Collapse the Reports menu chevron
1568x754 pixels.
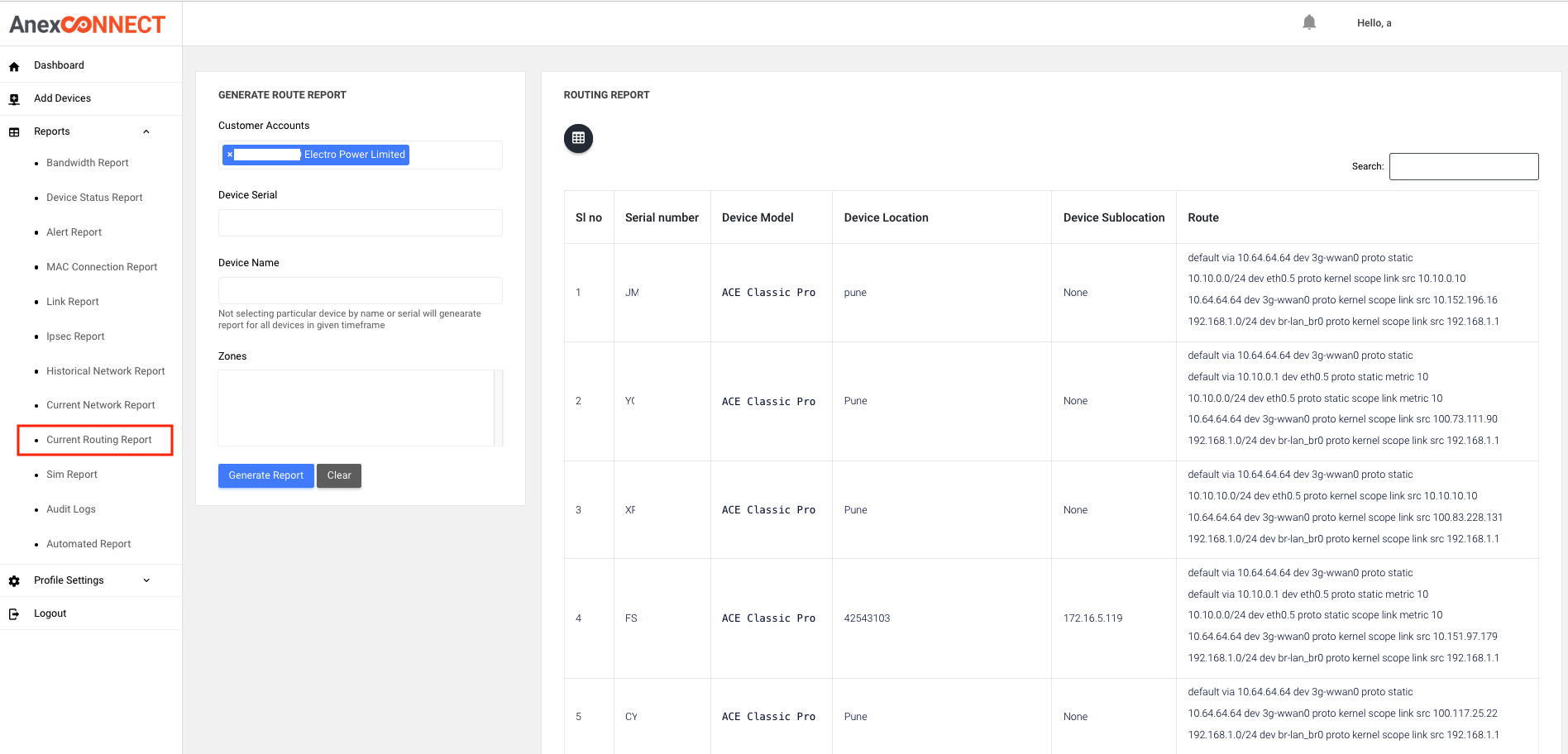coord(146,131)
